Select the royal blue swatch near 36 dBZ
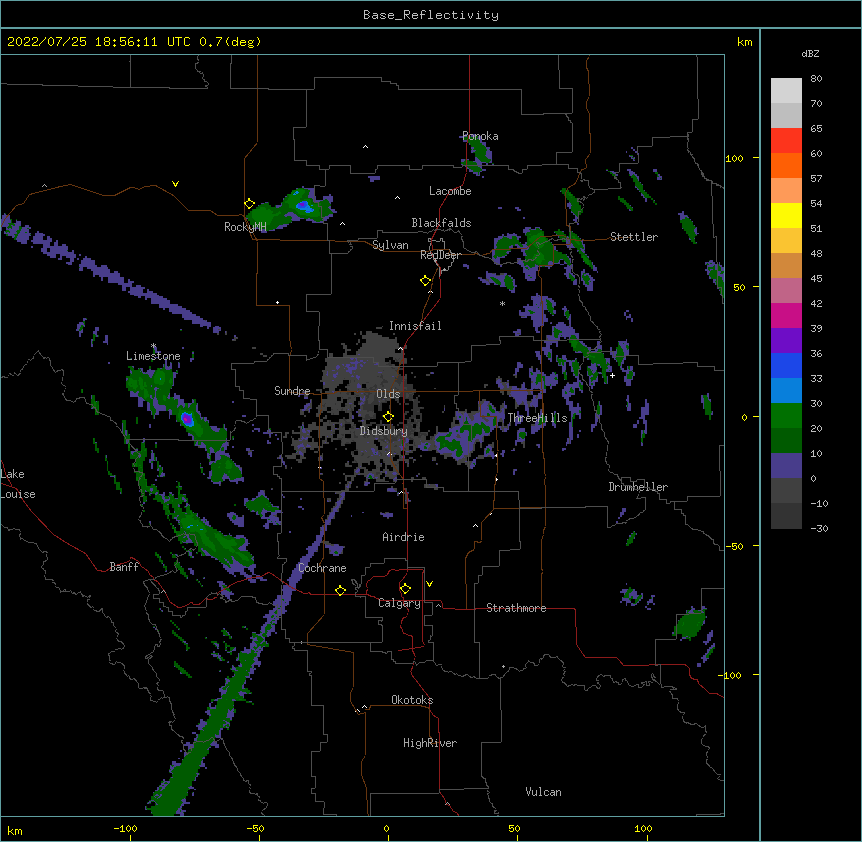The image size is (862, 842). [786, 365]
